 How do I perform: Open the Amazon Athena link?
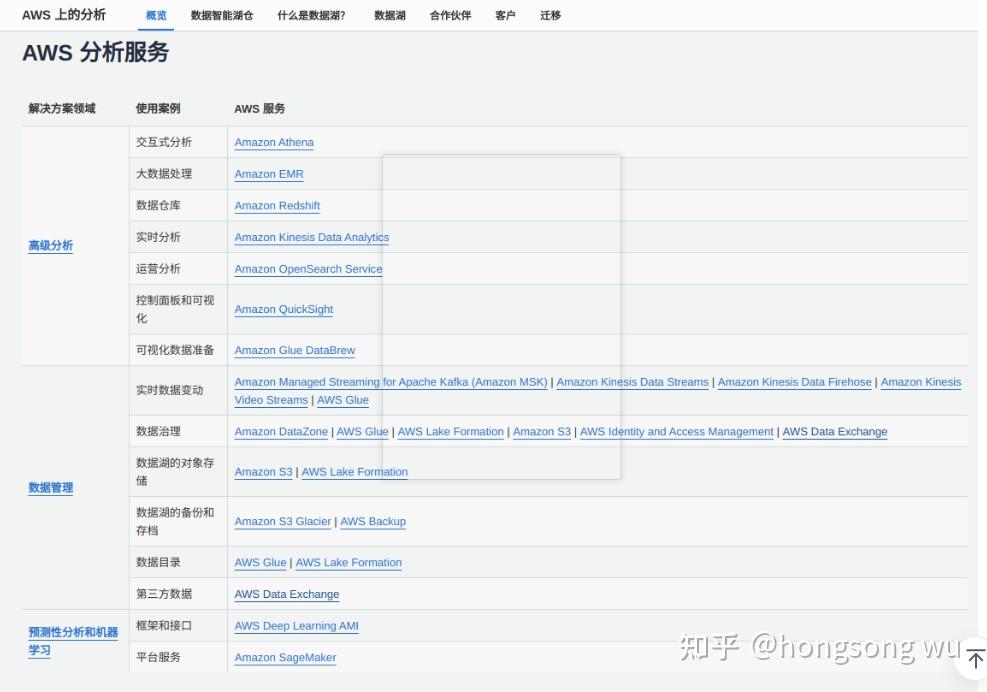coord(274,142)
